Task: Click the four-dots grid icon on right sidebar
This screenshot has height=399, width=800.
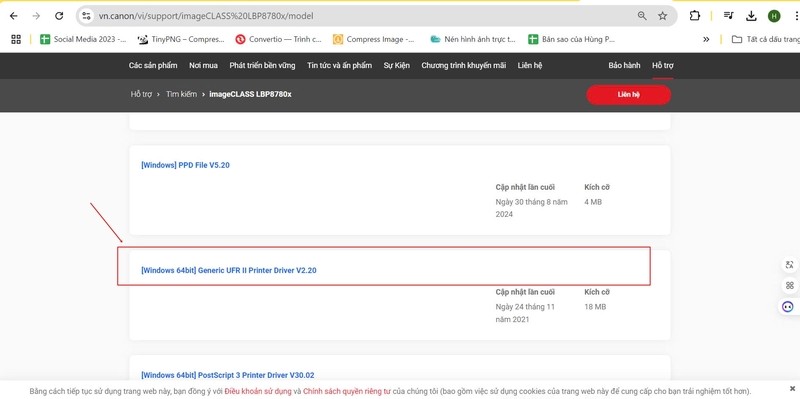Action: (x=790, y=286)
